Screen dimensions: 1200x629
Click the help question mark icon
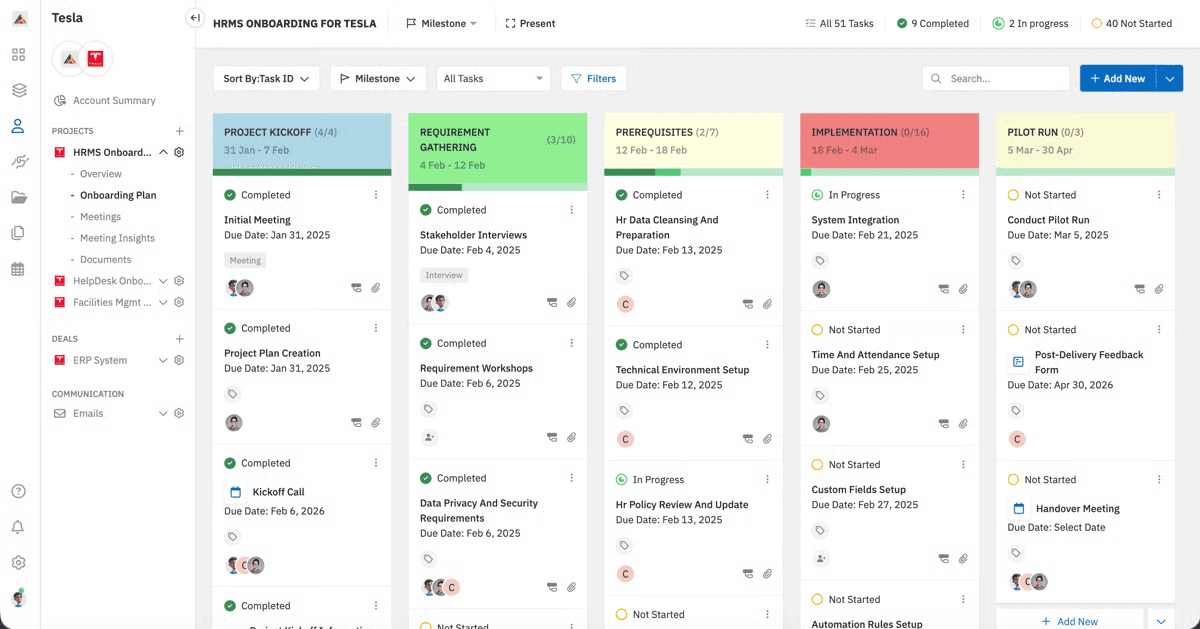pyautogui.click(x=17, y=491)
